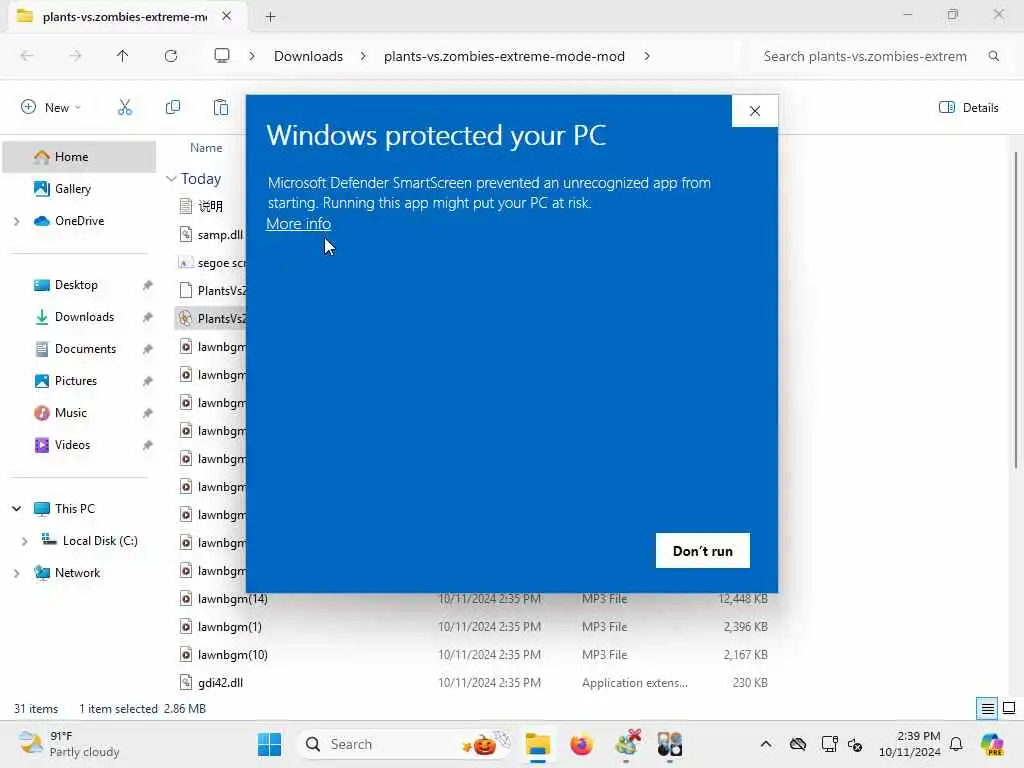This screenshot has width=1024, height=768.
Task: Open Downloads quick access folder
Action: pos(84,317)
